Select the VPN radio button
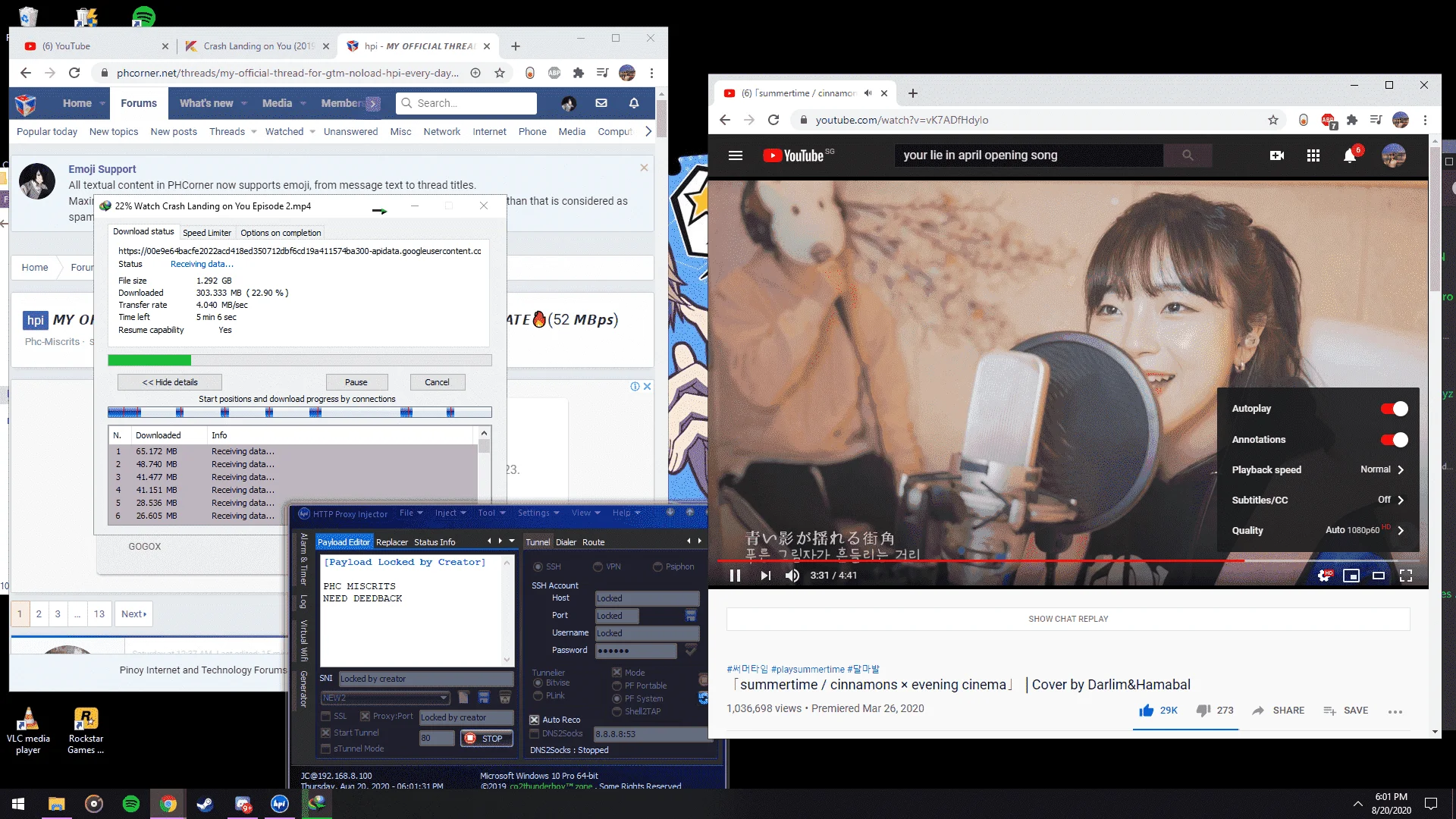This screenshot has width=1456, height=819. (x=598, y=566)
